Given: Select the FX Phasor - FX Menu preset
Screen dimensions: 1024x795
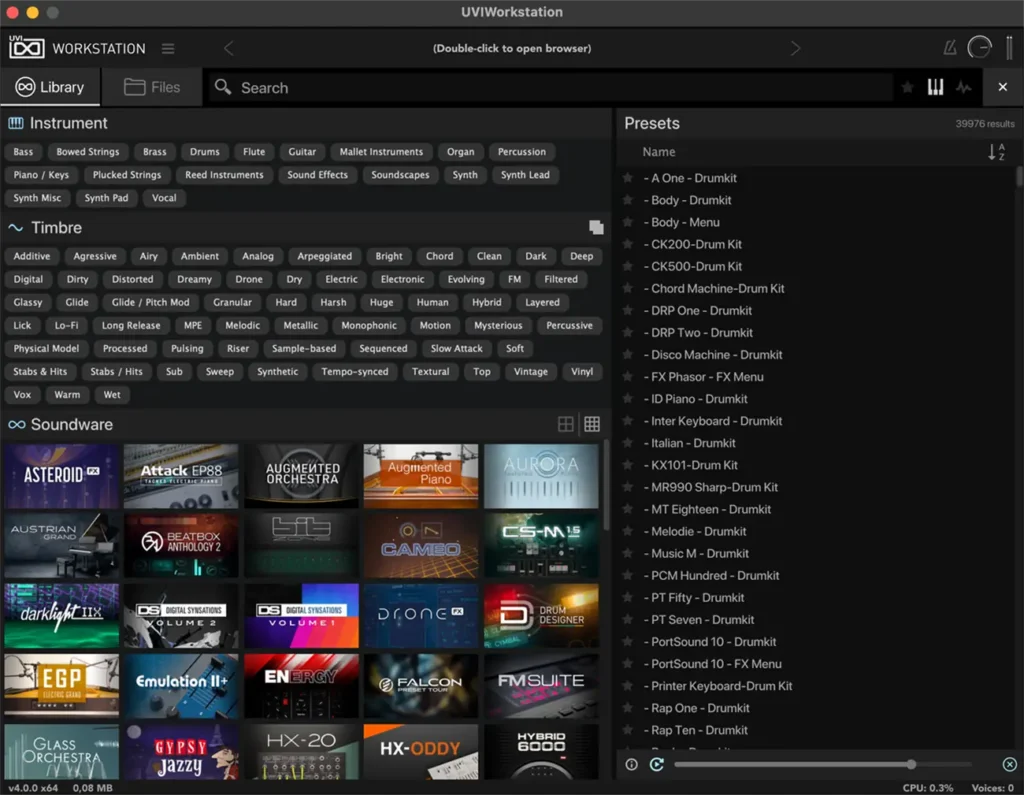Looking at the screenshot, I should pyautogui.click(x=703, y=377).
